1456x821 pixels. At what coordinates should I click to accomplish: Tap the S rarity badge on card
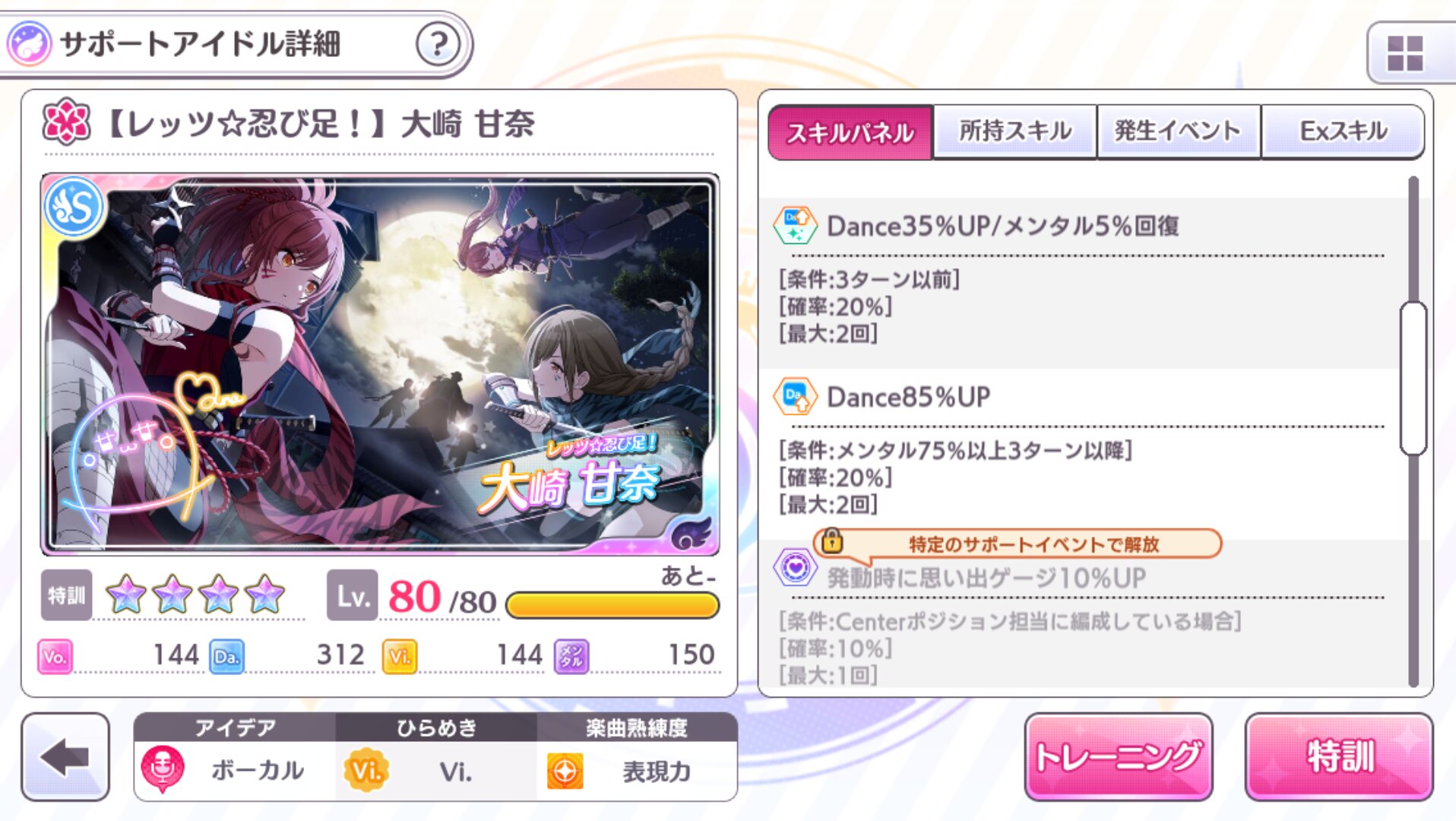(74, 207)
